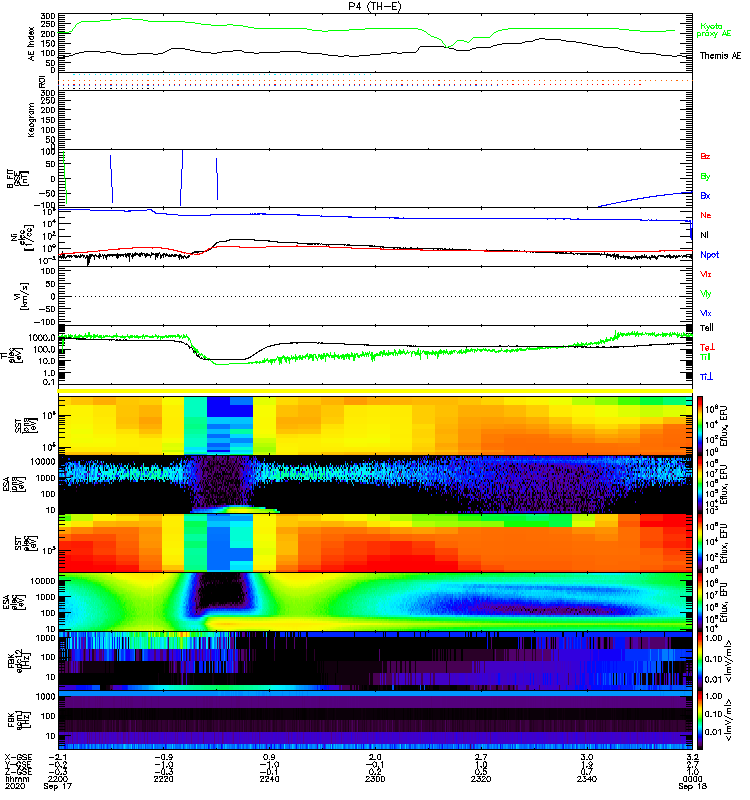750x800 pixels.
Task: Click the ROI axis label
Action: coord(43,82)
